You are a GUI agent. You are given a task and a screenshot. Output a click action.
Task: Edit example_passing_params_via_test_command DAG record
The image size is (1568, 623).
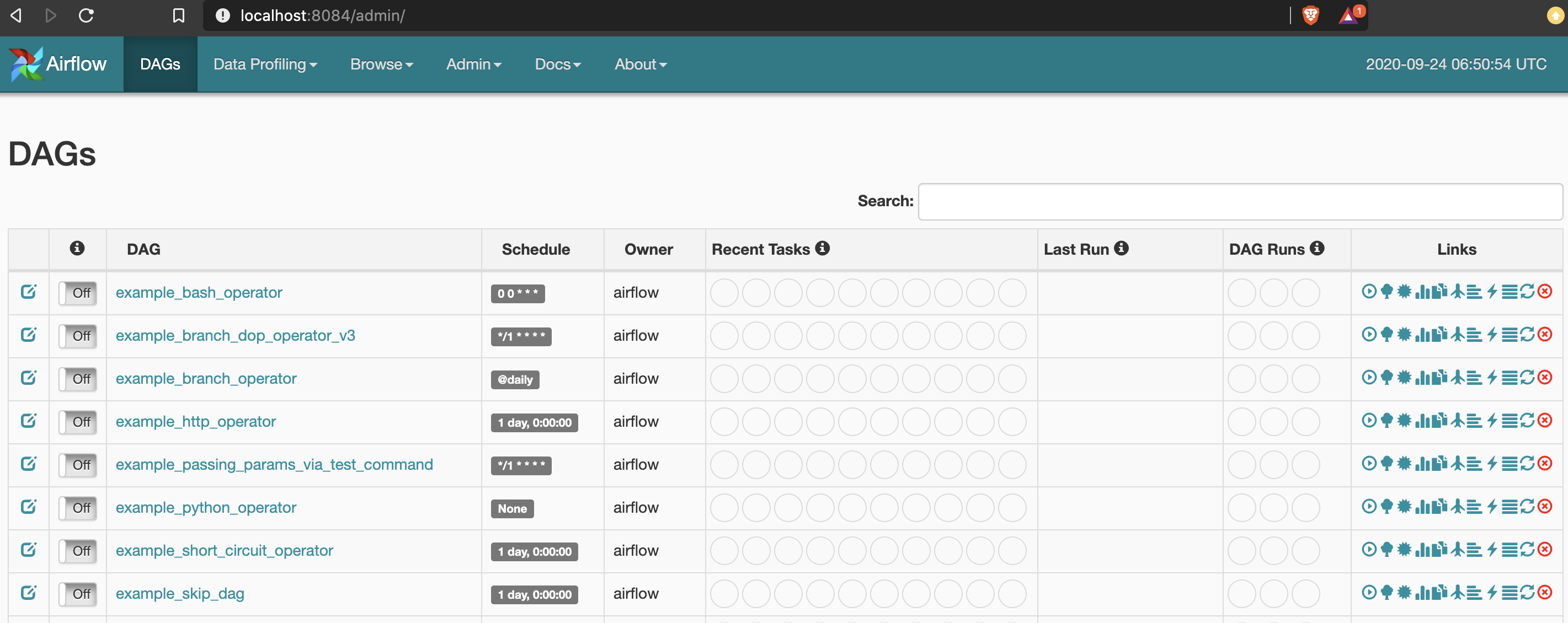click(29, 464)
